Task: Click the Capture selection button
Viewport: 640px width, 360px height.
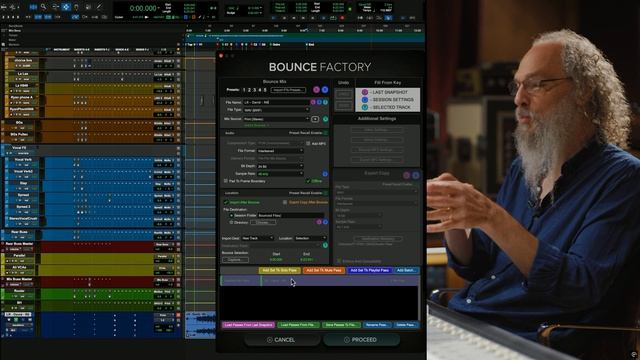Action: pyautogui.click(x=235, y=260)
